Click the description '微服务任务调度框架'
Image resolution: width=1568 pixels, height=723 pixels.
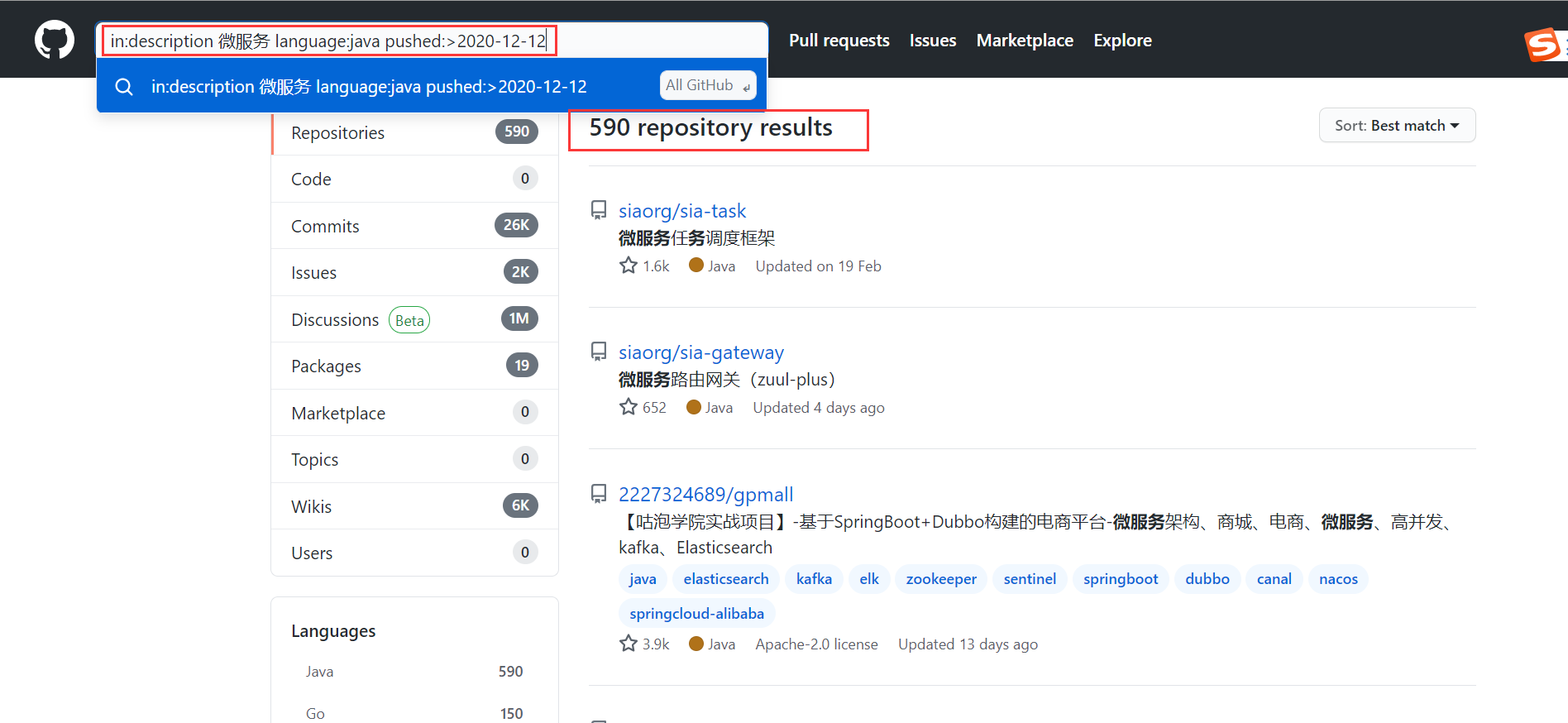pos(696,238)
